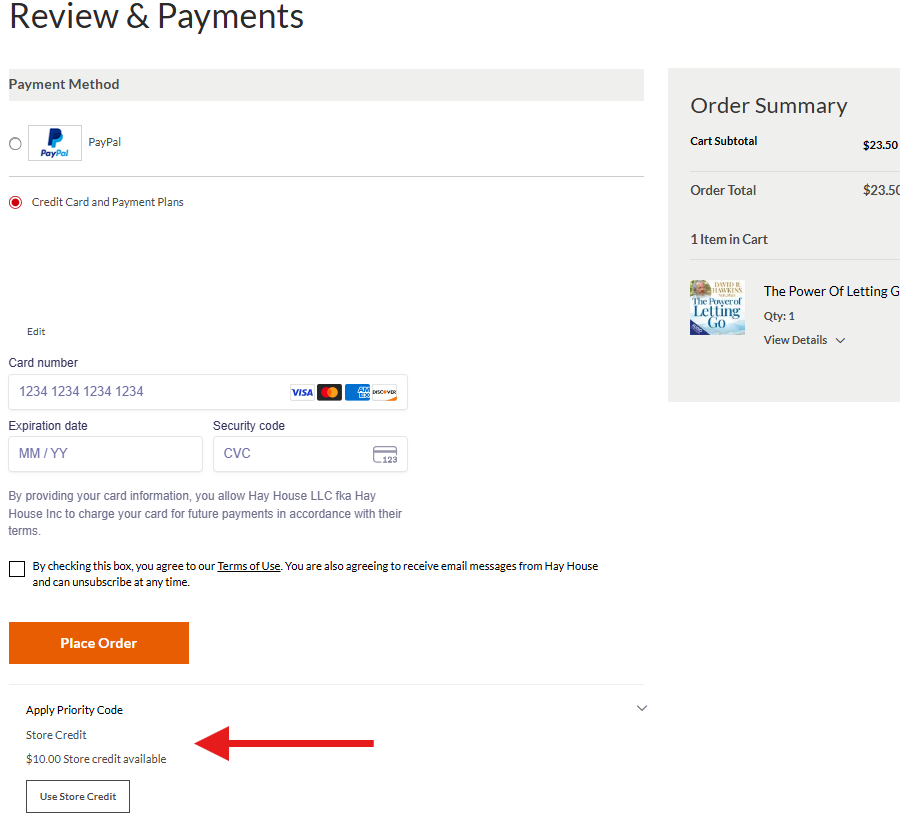
Task: Click the Mastercard logo icon
Action: click(329, 392)
